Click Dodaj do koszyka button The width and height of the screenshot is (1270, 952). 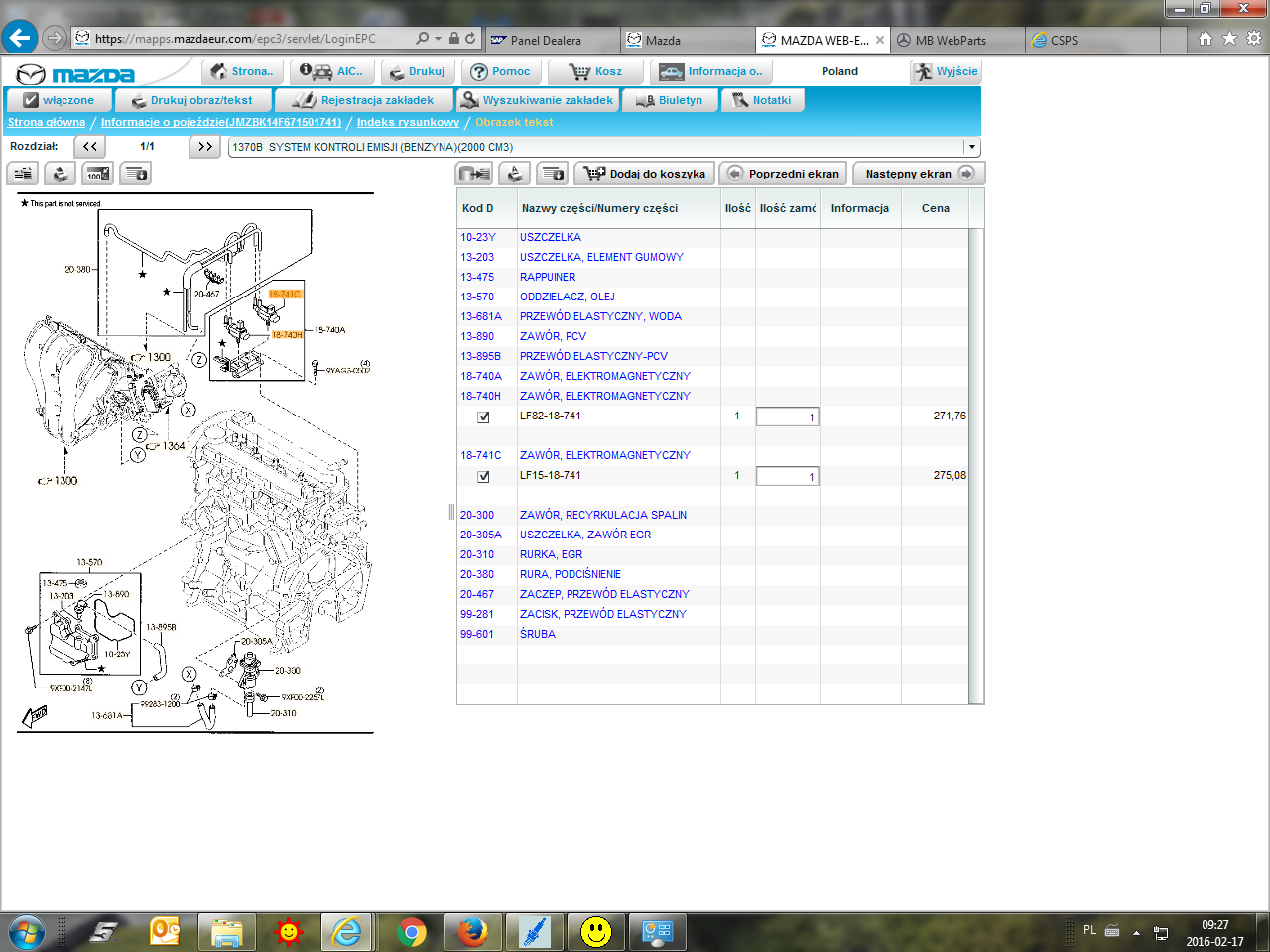point(646,174)
